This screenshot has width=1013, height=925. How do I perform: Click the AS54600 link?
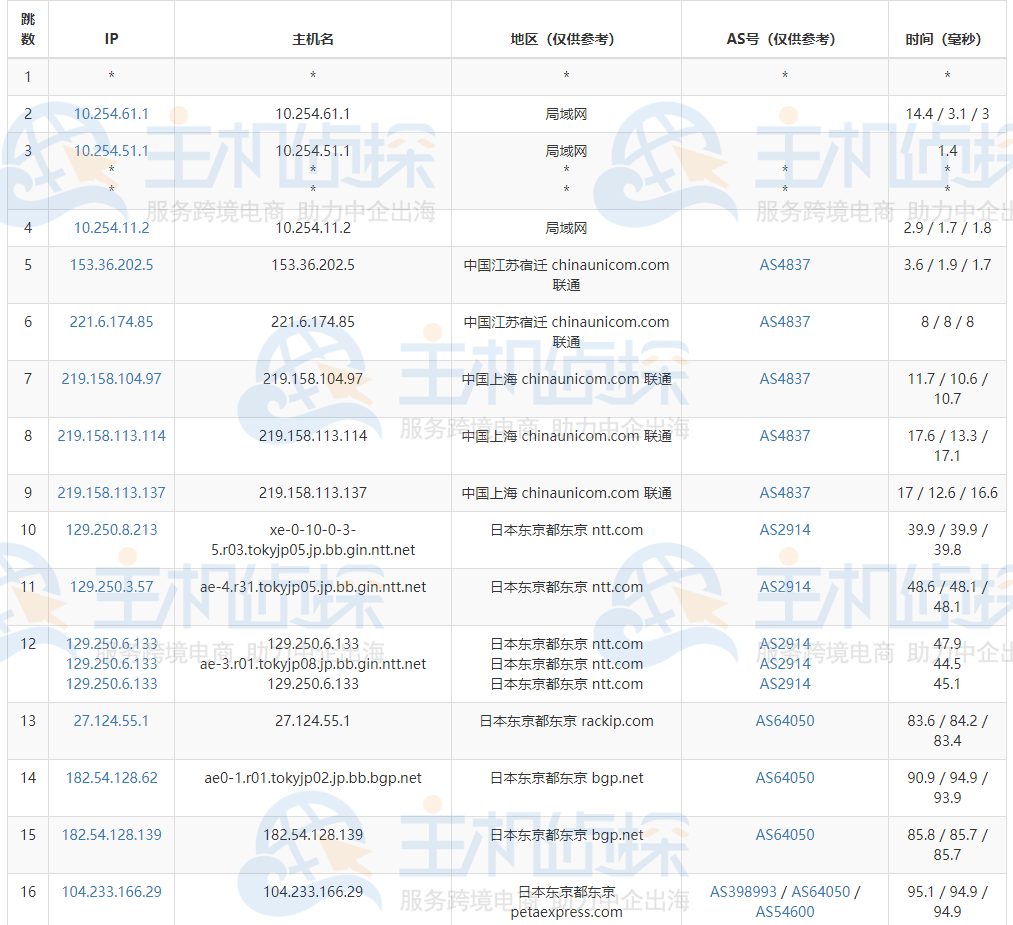785,912
